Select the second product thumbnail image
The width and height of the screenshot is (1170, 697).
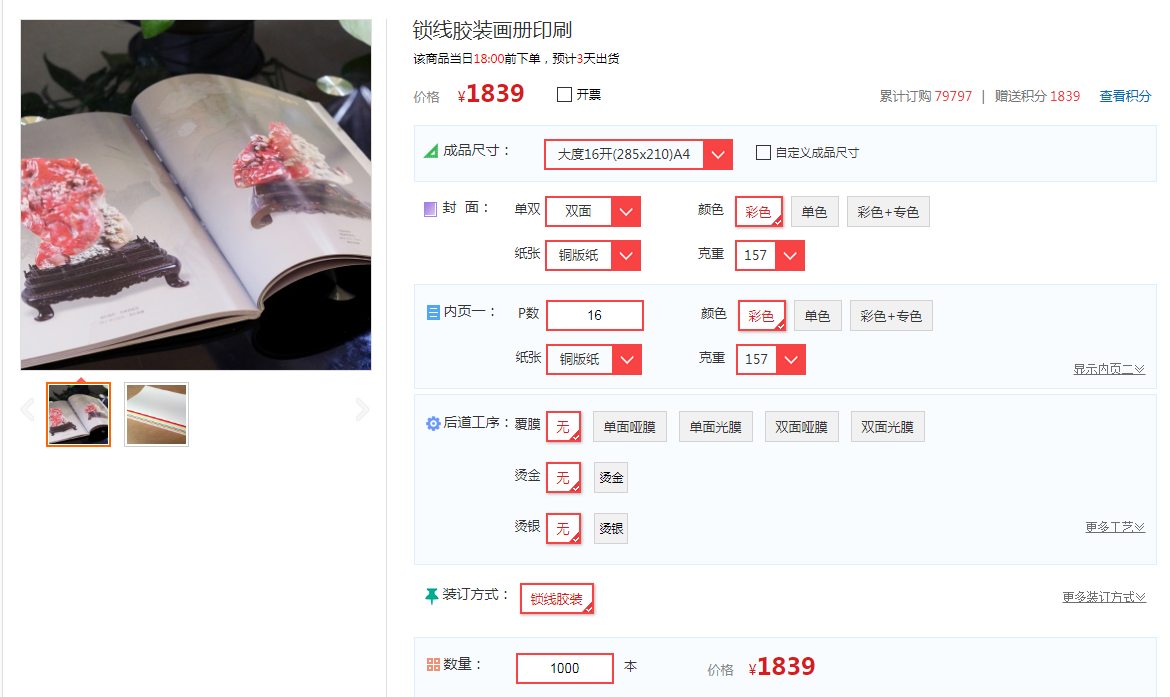157,414
